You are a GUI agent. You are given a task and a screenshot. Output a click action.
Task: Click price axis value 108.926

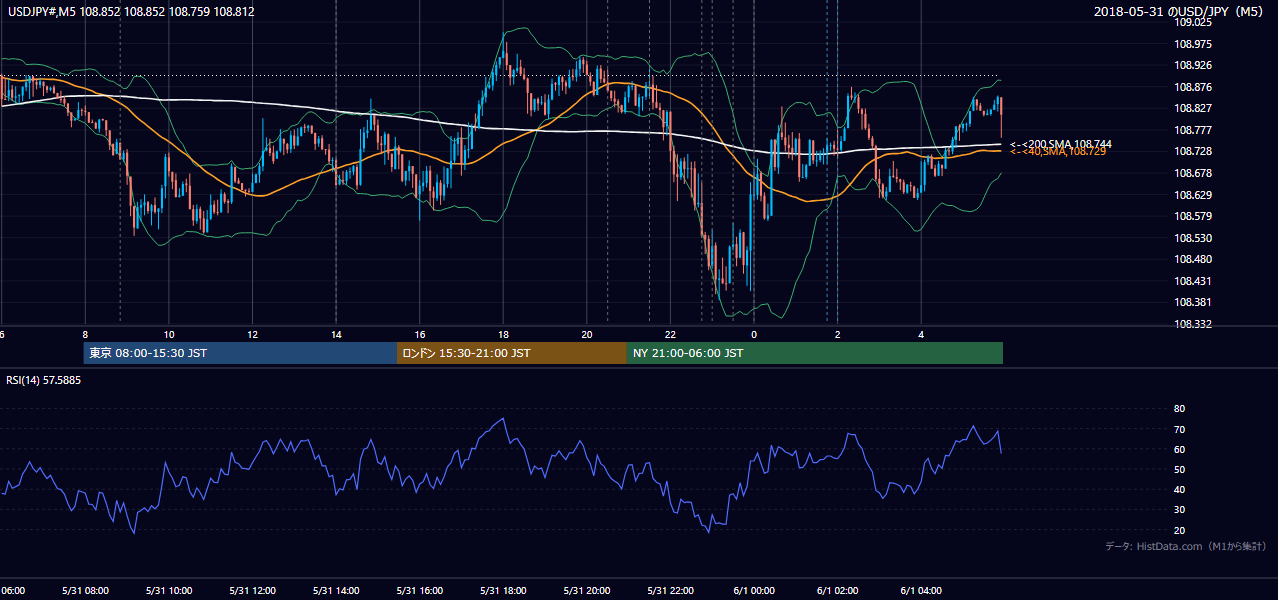coord(1194,65)
